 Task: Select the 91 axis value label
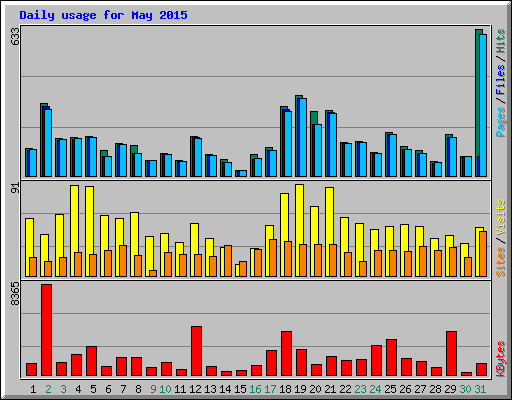[x=15, y=188]
